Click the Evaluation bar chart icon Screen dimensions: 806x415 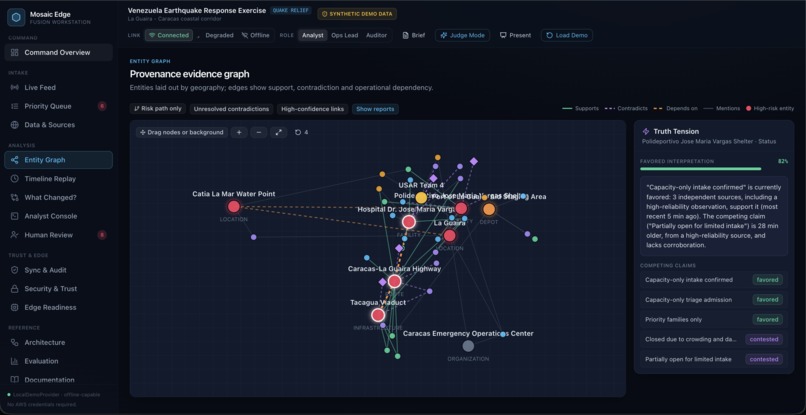click(14, 361)
